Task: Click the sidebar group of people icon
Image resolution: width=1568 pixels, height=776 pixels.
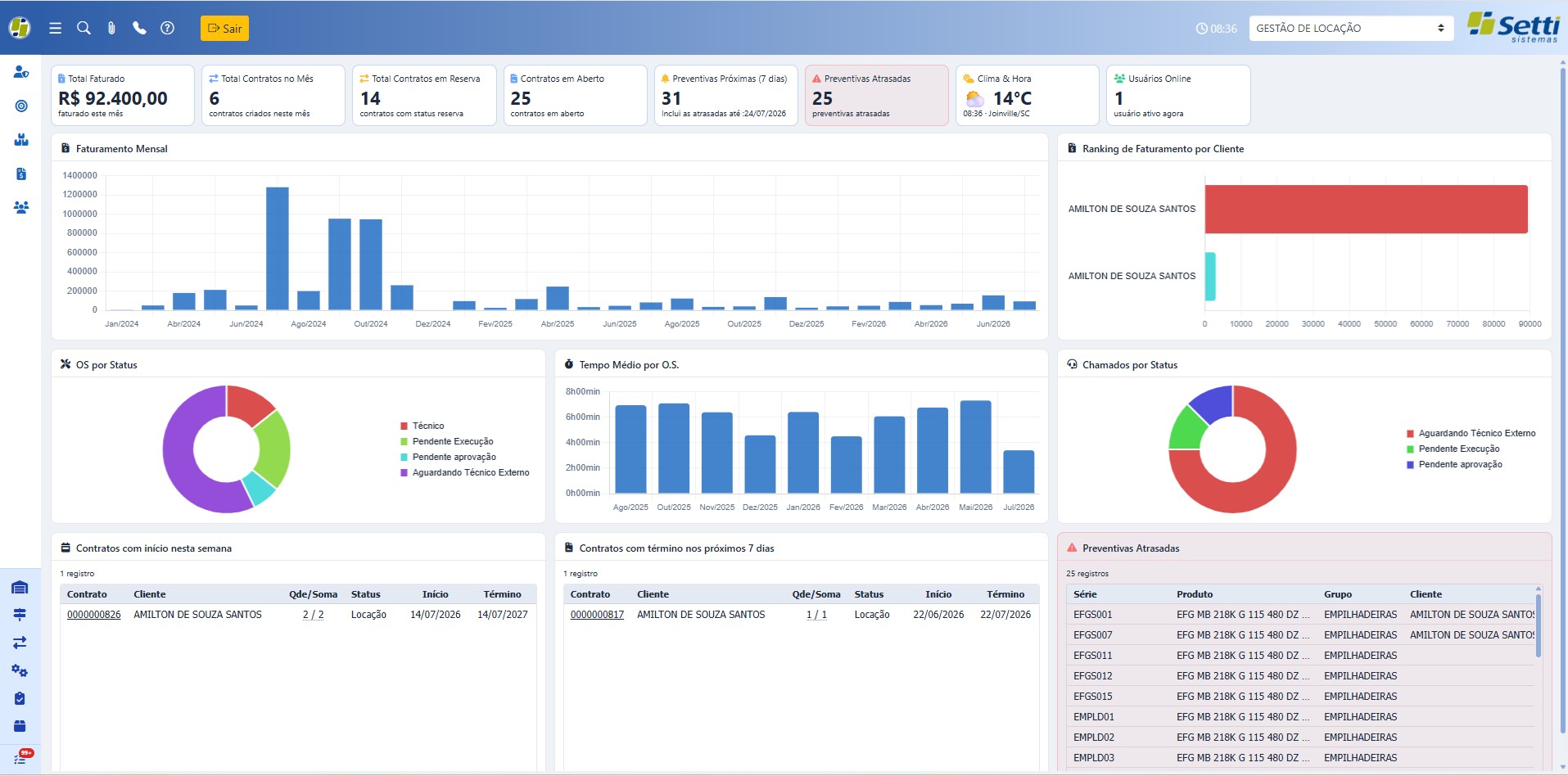Action: (x=21, y=207)
